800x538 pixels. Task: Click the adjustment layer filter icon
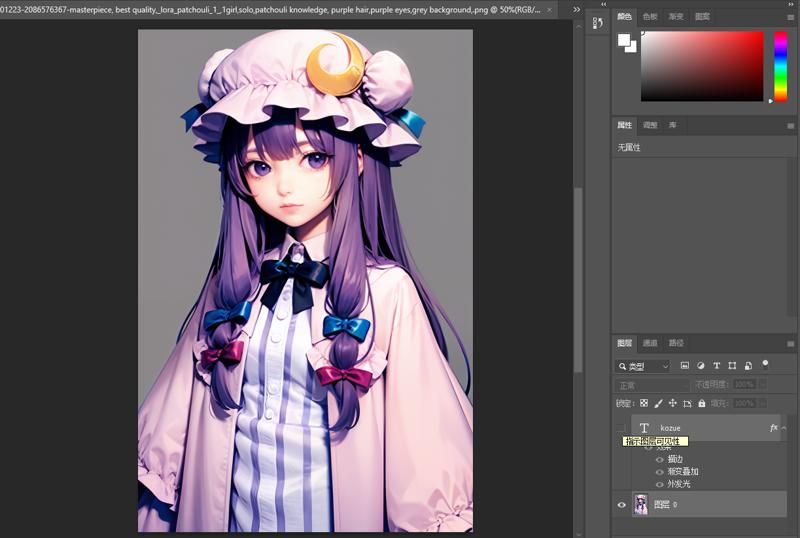click(x=701, y=365)
